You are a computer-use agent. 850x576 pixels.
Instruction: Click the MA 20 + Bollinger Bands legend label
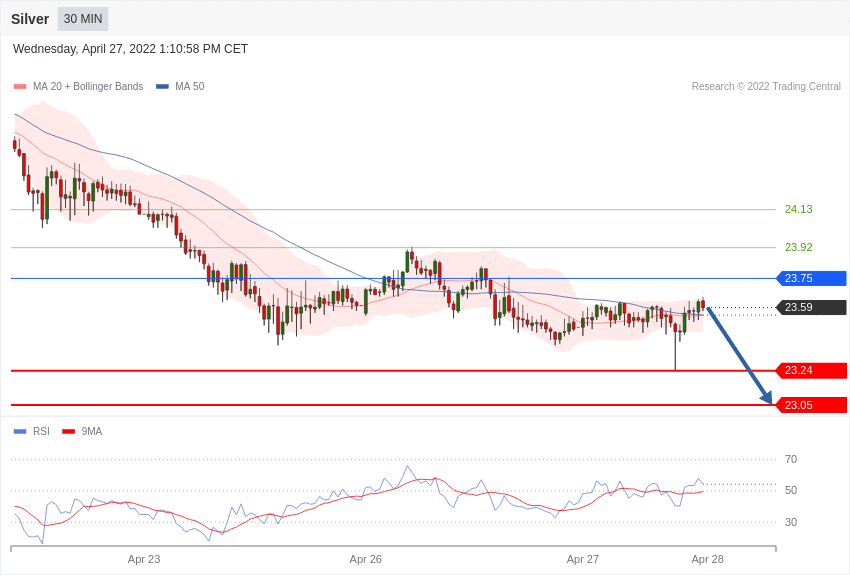point(88,86)
